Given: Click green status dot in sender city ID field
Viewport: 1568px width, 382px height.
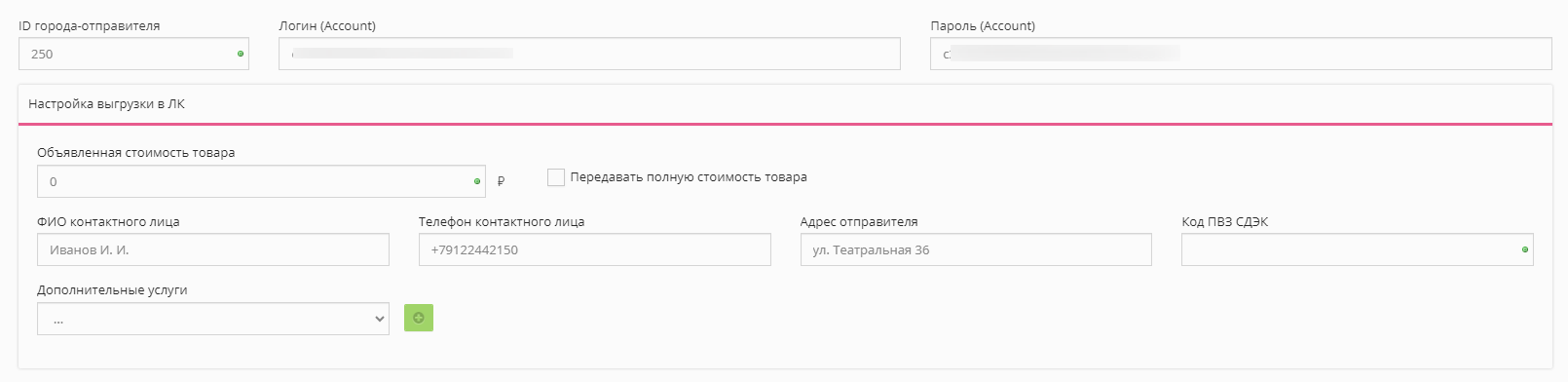Looking at the screenshot, I should tap(241, 54).
